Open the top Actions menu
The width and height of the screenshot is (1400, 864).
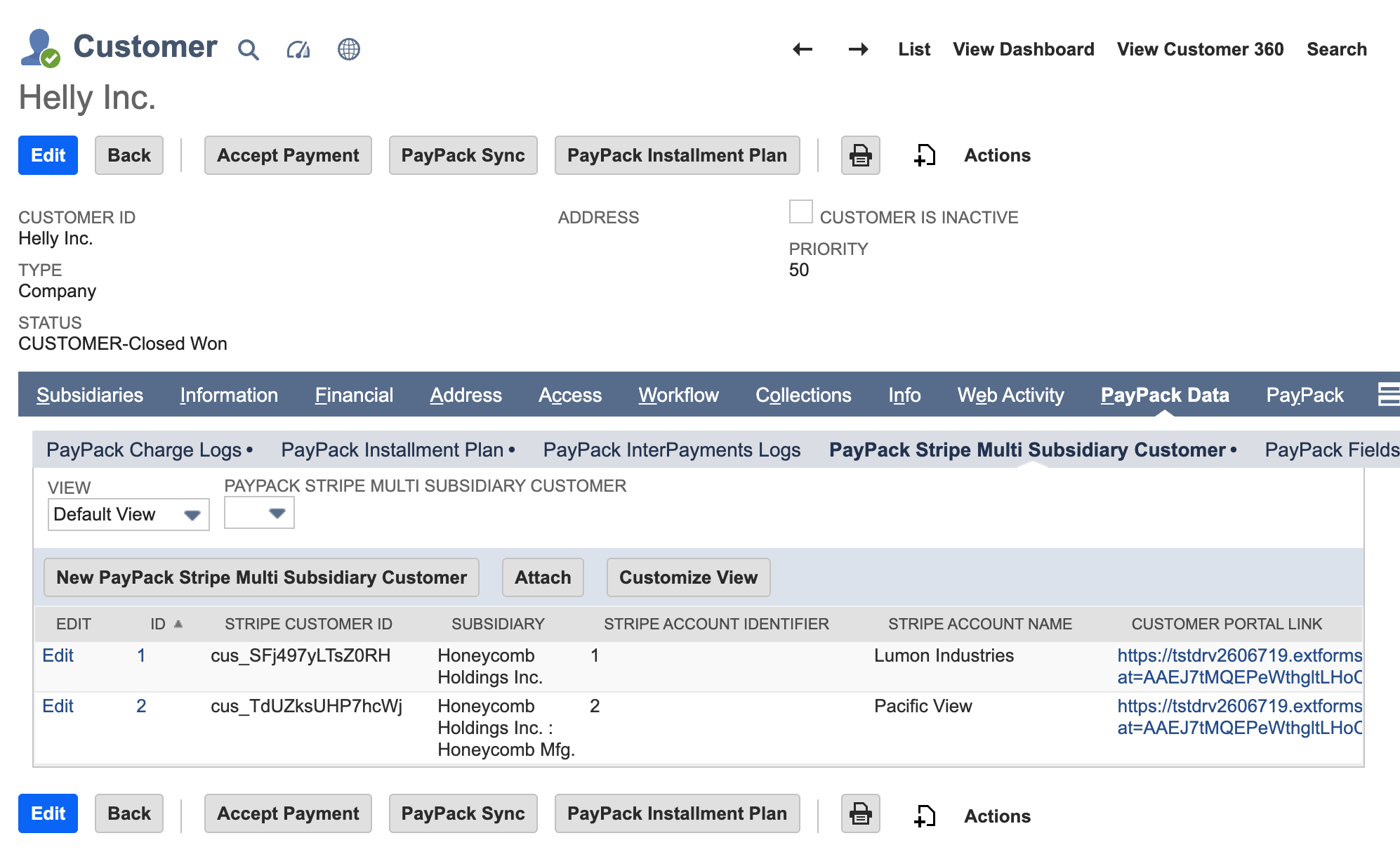pos(997,155)
